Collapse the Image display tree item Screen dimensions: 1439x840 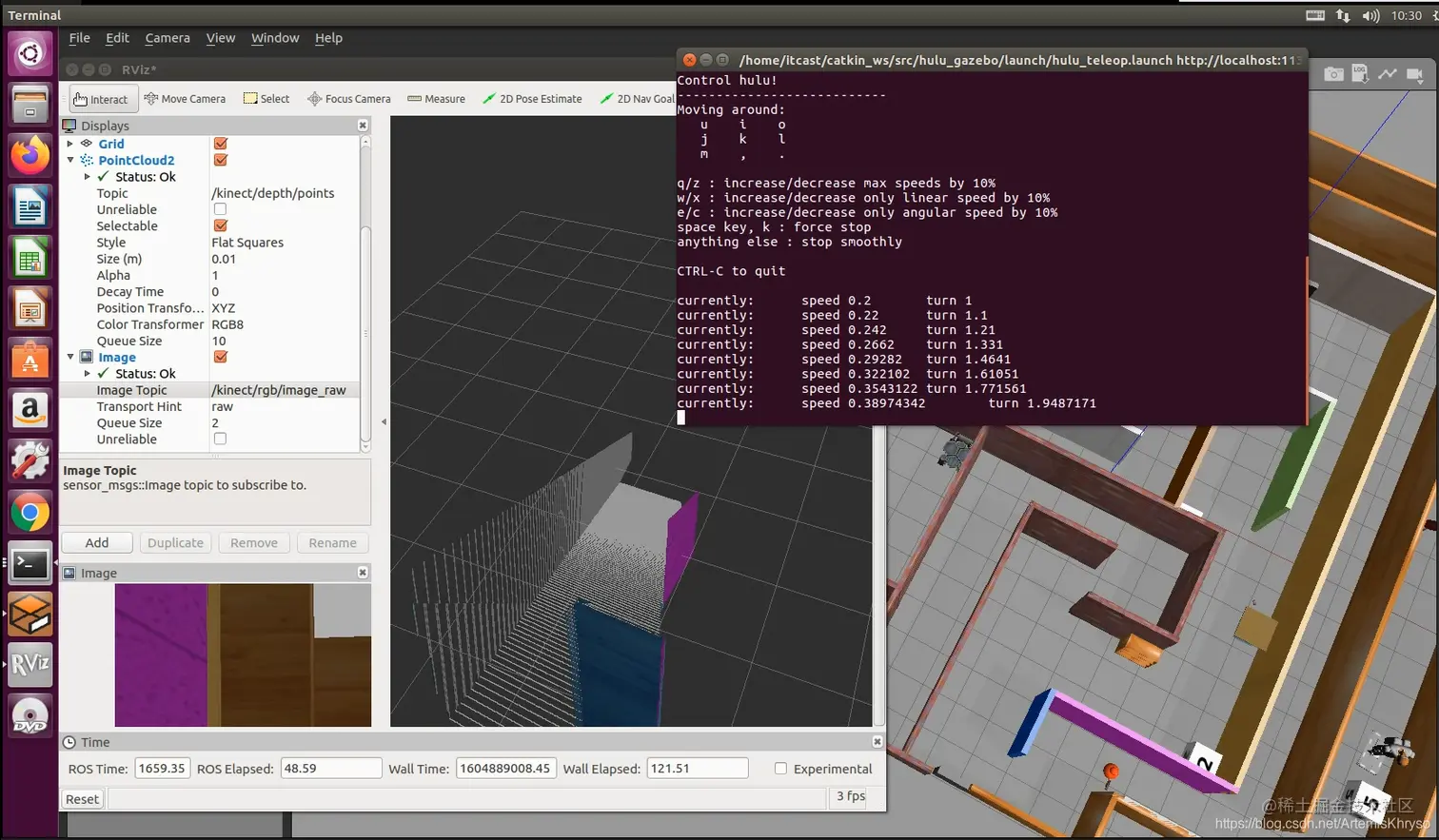click(x=70, y=357)
